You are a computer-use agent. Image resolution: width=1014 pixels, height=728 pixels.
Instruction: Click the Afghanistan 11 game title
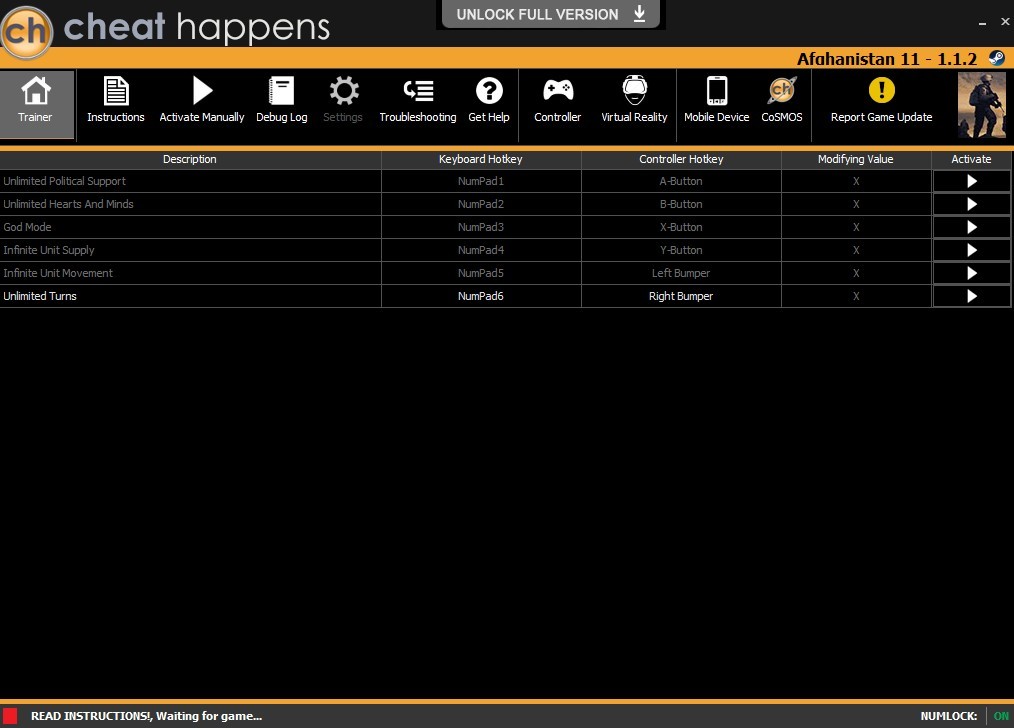(x=887, y=59)
